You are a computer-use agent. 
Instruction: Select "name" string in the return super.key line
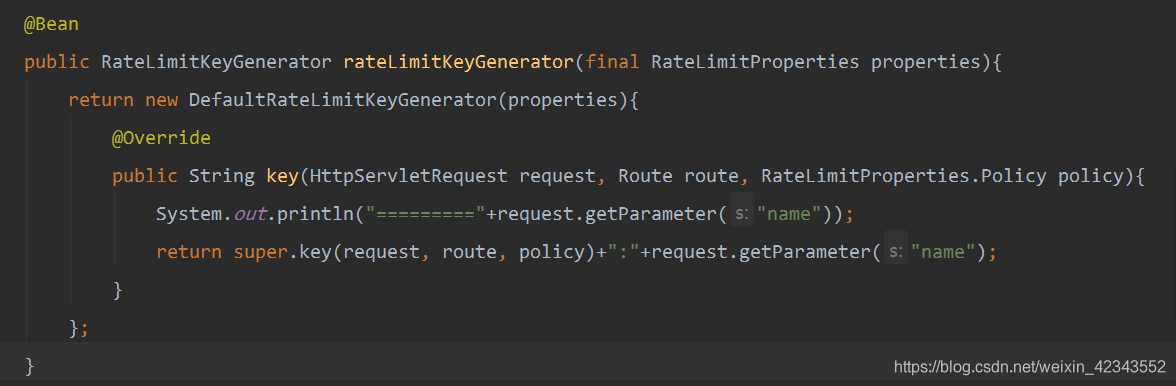point(943,253)
